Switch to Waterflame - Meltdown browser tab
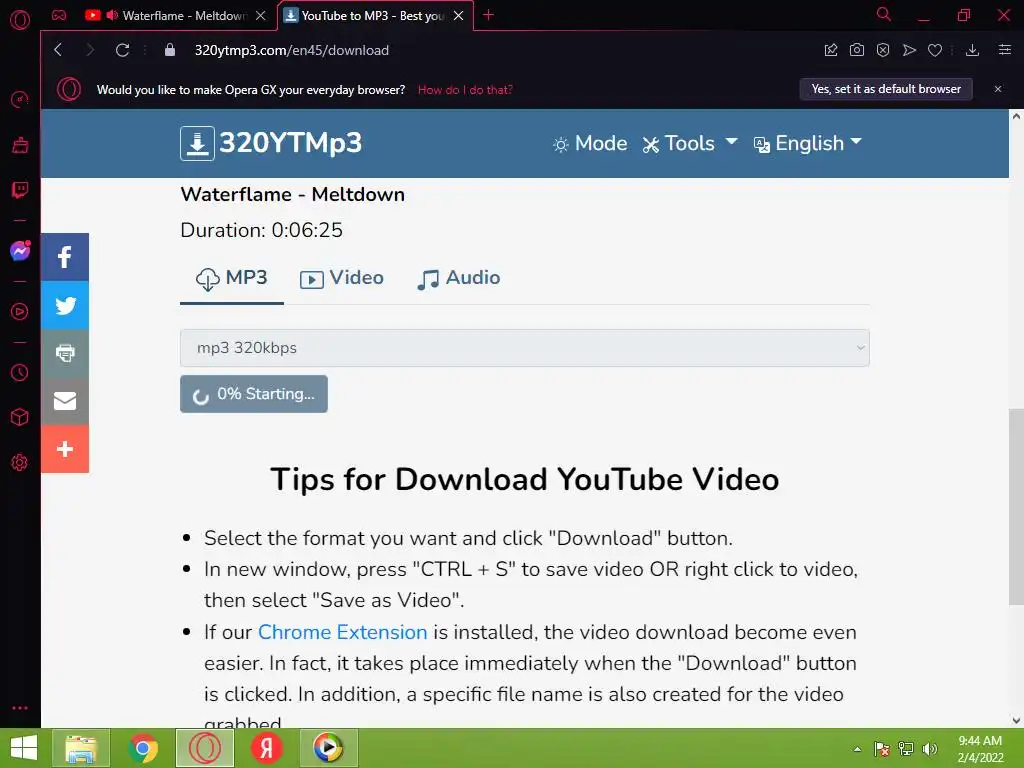 coord(176,15)
